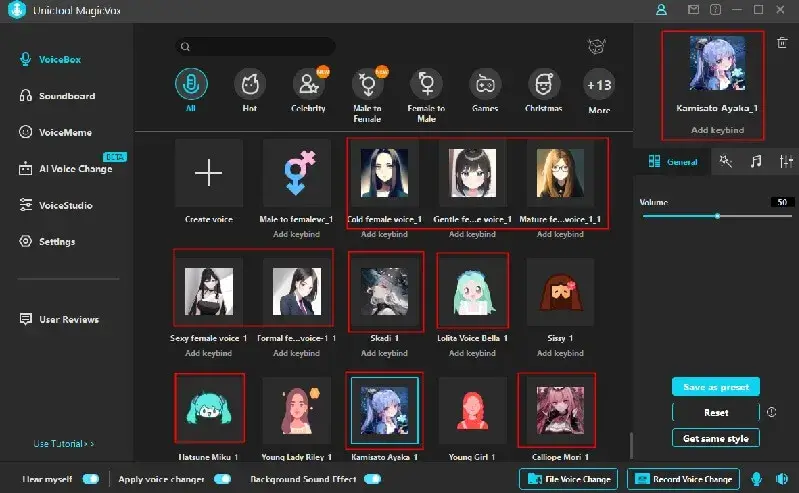
Task: Open User Reviews in the sidebar
Action: [x=59, y=319]
